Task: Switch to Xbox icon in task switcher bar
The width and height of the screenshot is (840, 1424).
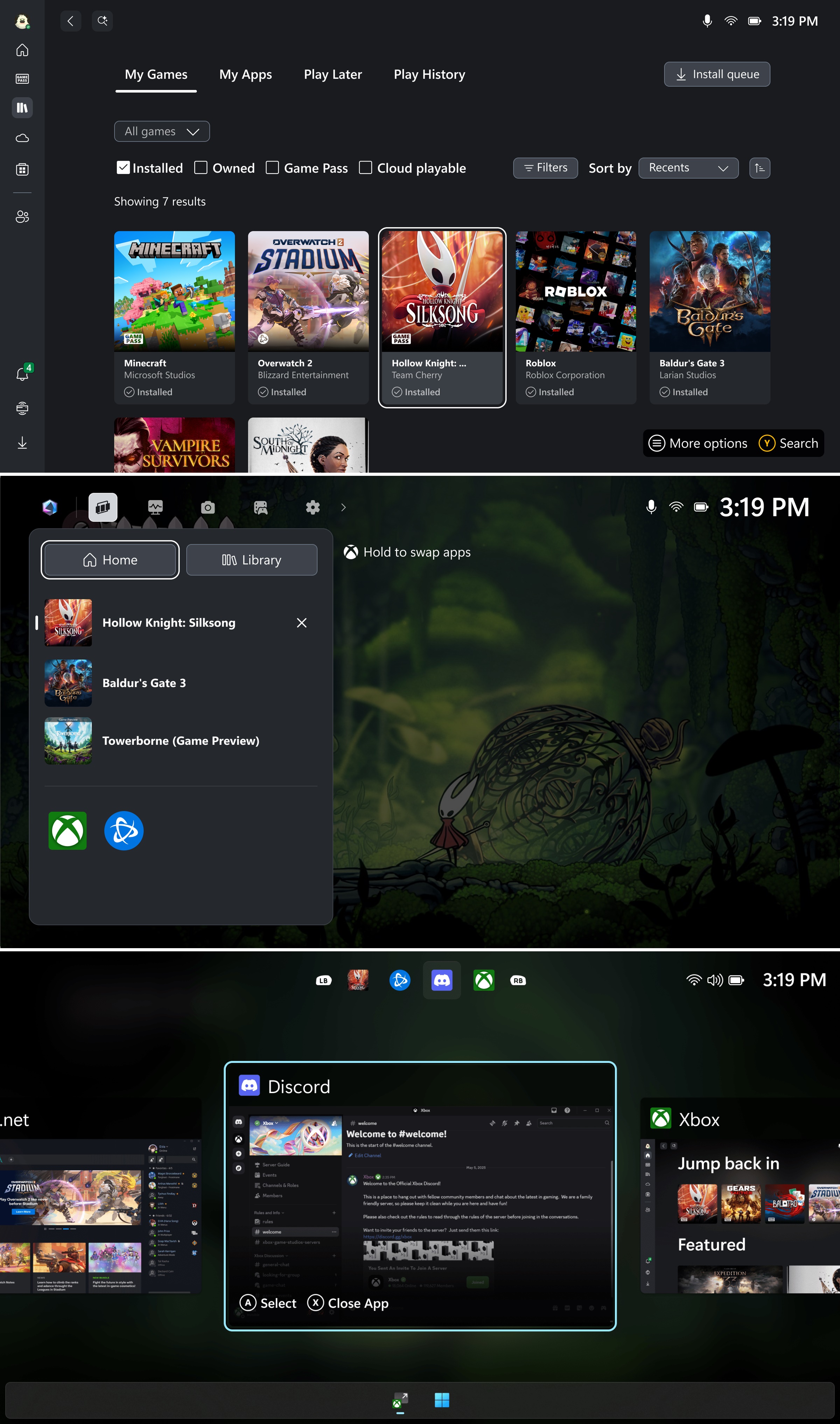Action: point(484,980)
